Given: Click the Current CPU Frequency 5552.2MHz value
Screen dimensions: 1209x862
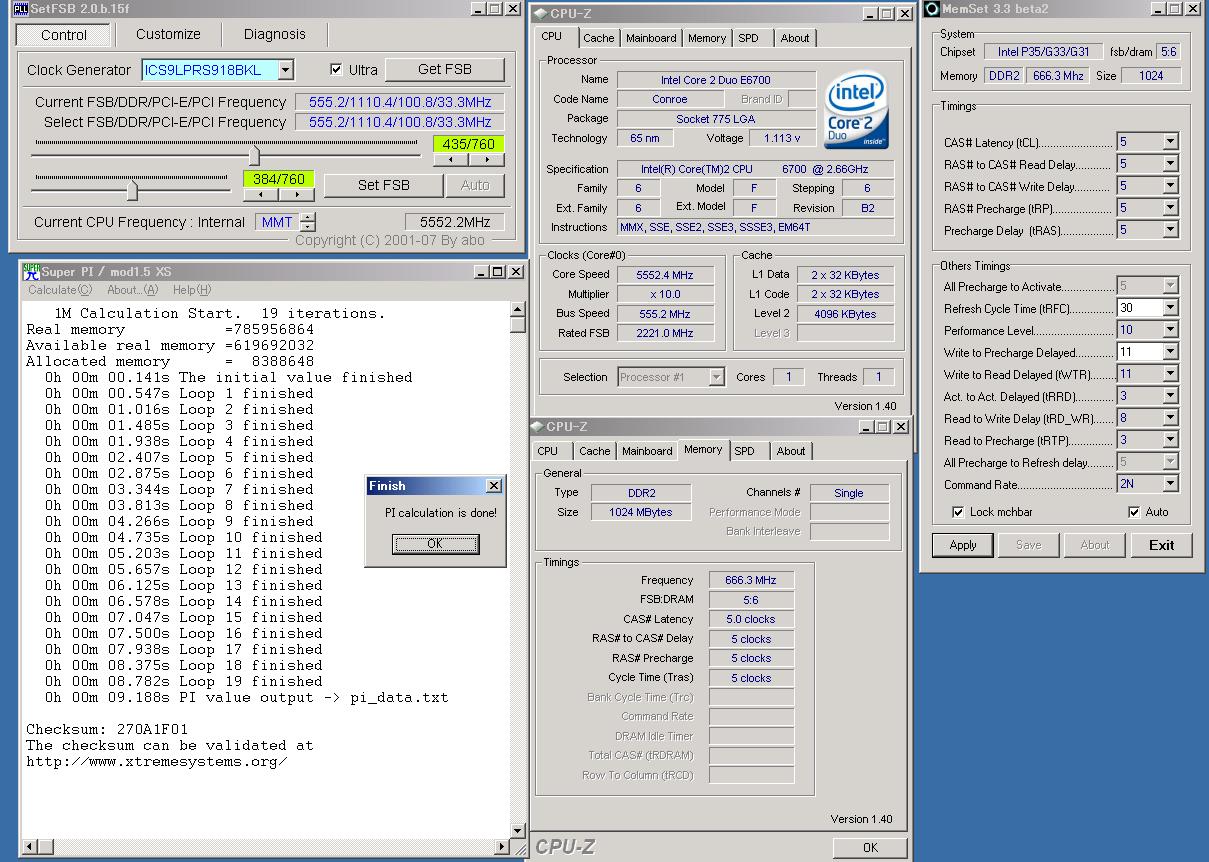Looking at the screenshot, I should pos(455,222).
